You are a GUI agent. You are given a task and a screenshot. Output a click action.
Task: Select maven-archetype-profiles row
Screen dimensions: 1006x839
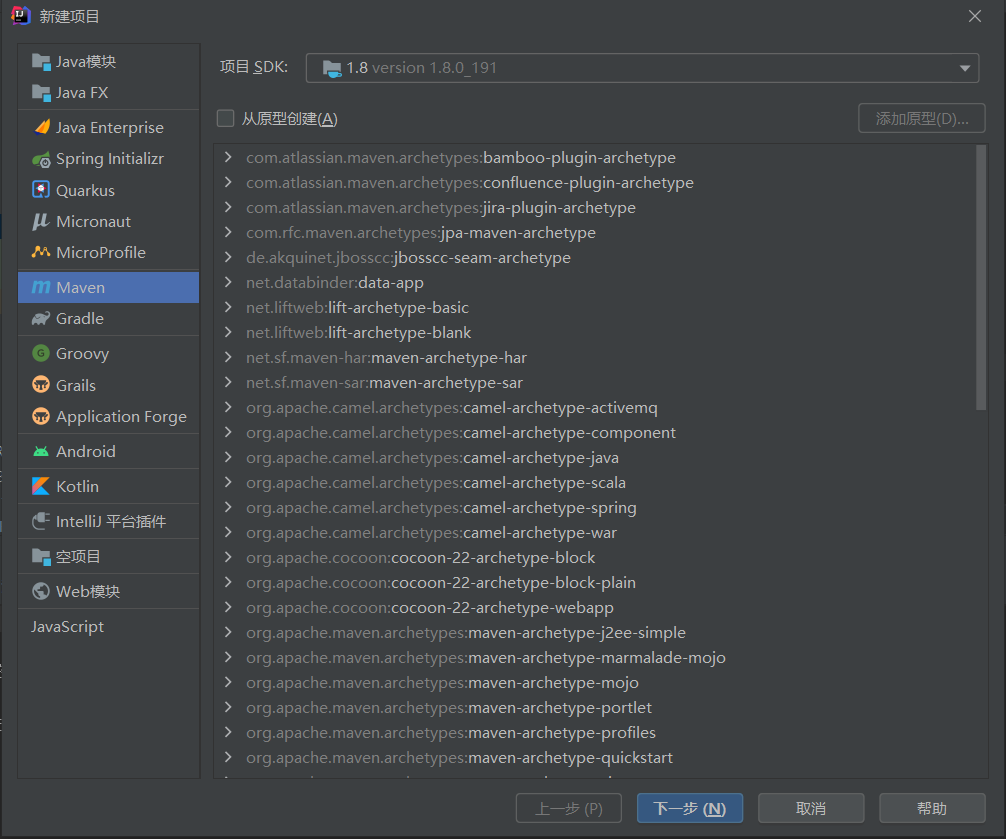click(594, 733)
